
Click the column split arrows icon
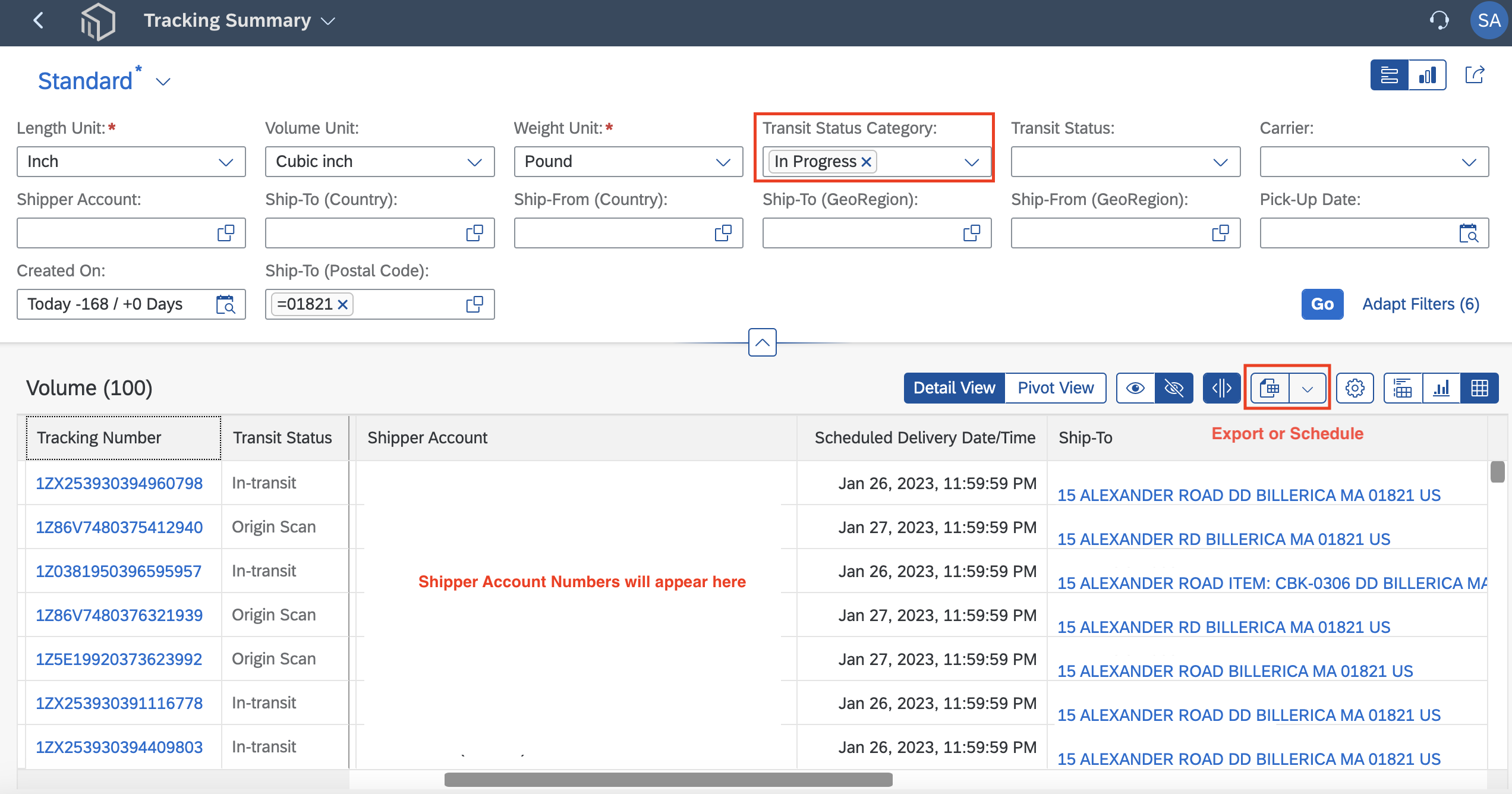(x=1221, y=389)
